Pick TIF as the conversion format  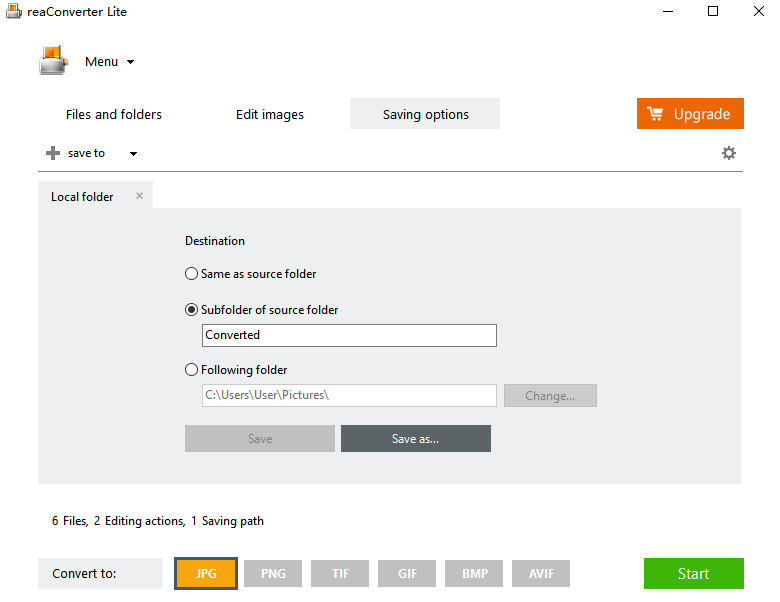click(x=340, y=574)
